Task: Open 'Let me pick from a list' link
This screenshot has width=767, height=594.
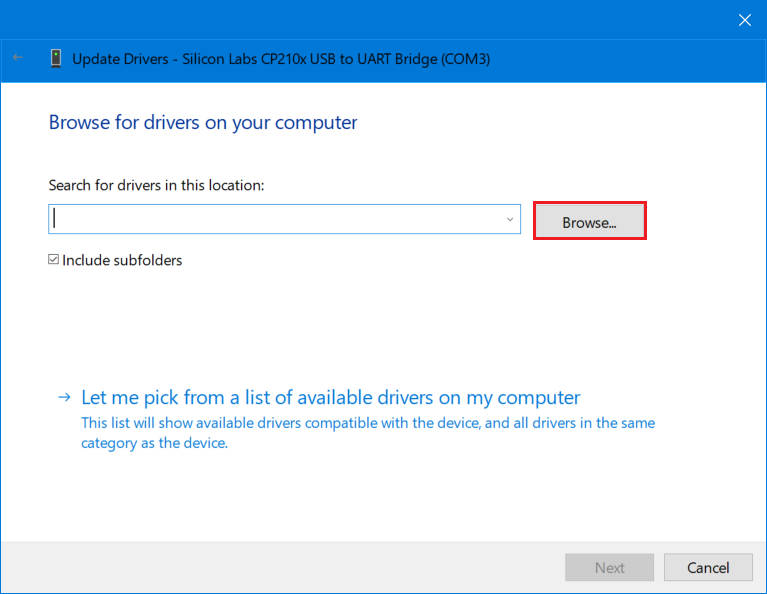Action: click(330, 397)
